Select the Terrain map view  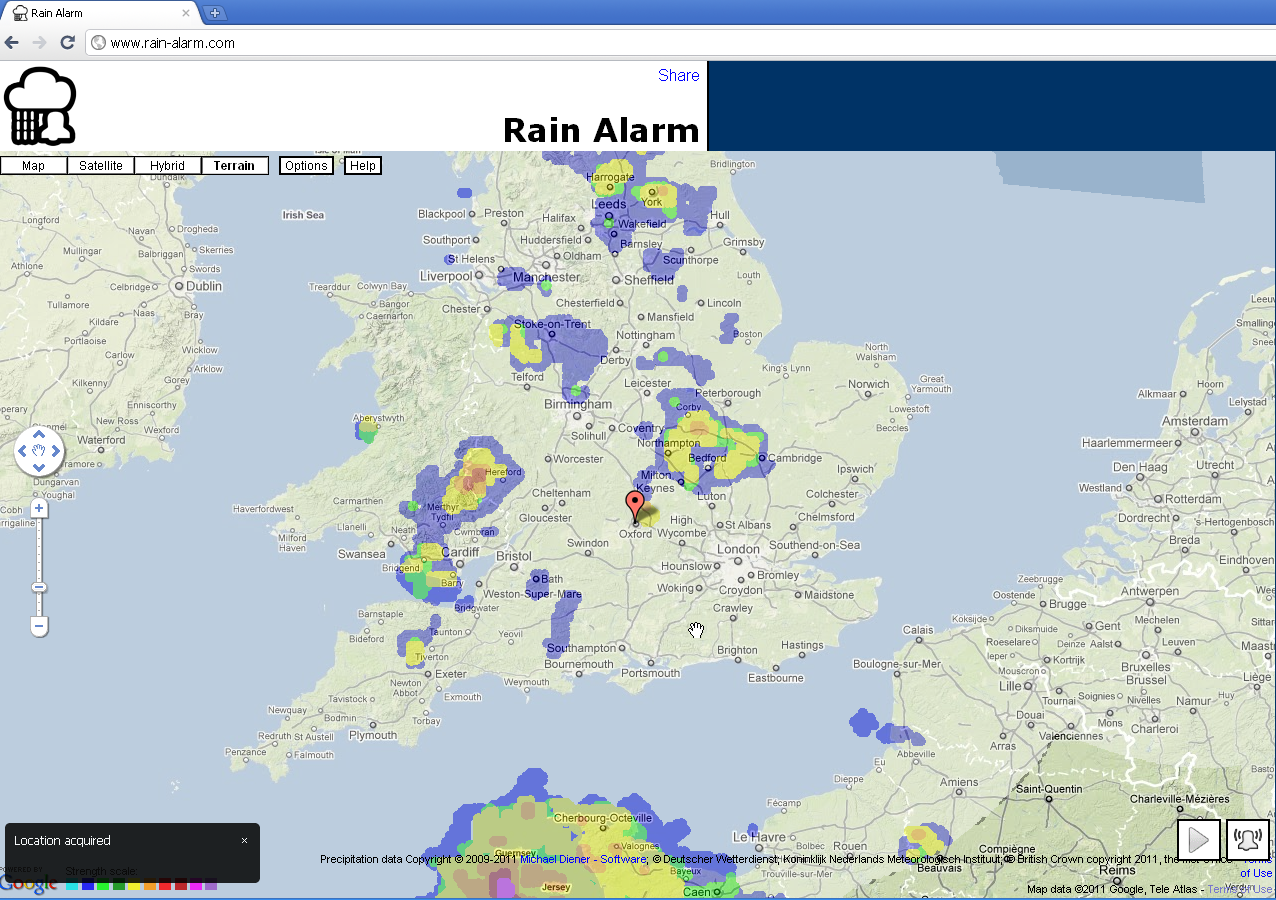(234, 165)
